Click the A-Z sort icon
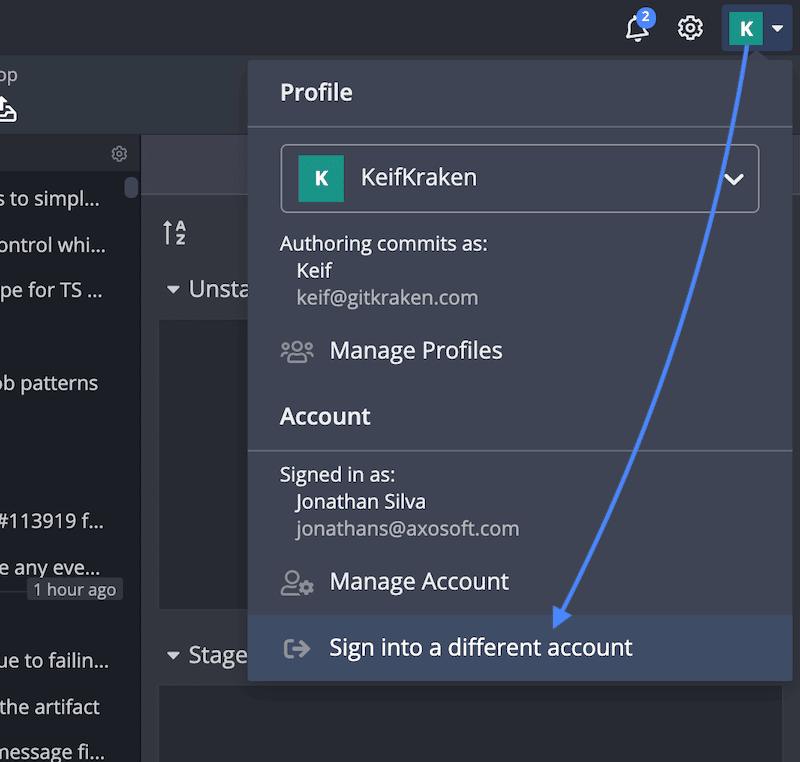Screen dimensions: 800x762 (174, 233)
